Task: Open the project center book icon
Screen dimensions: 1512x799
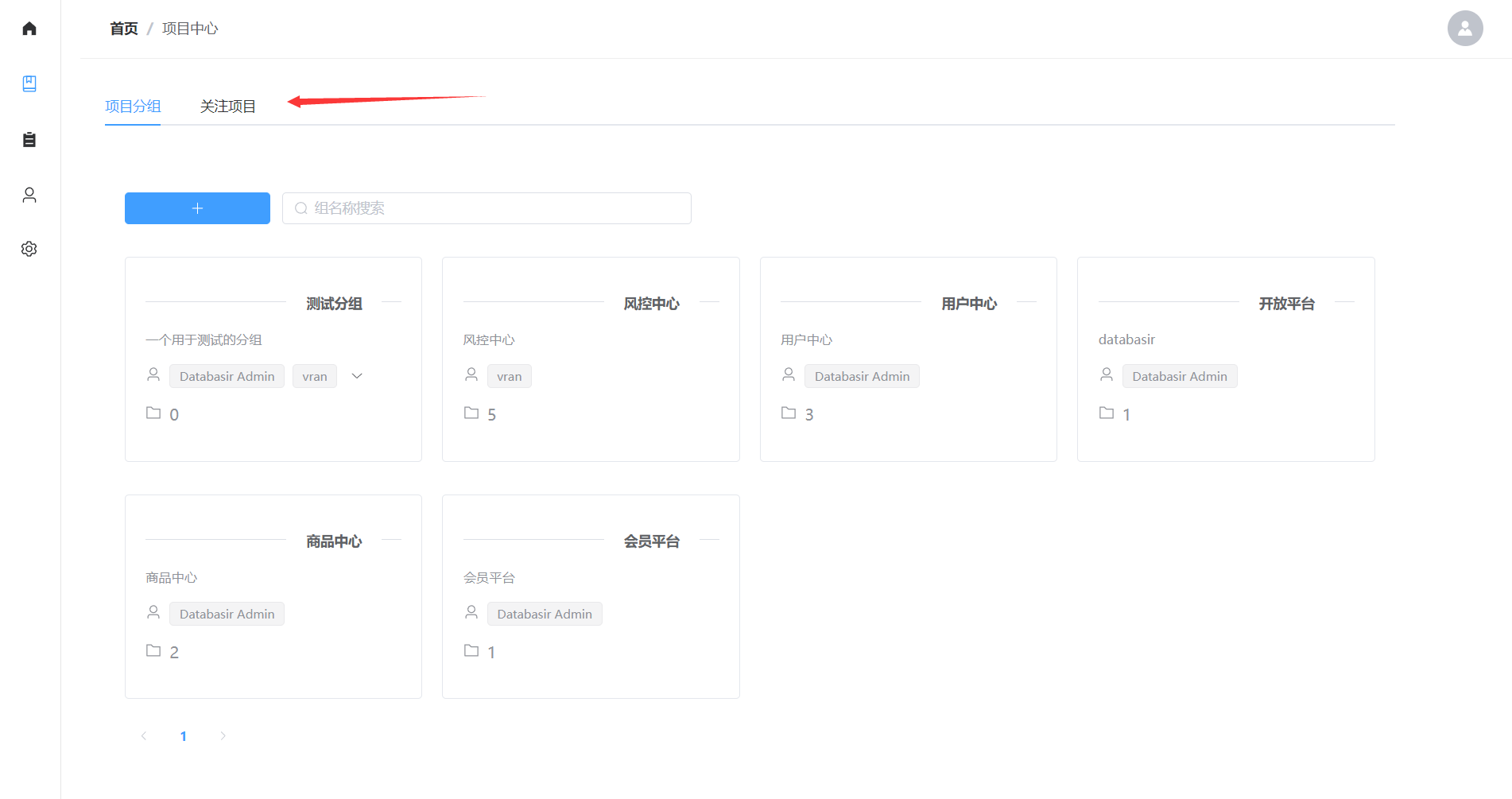Action: [29, 83]
